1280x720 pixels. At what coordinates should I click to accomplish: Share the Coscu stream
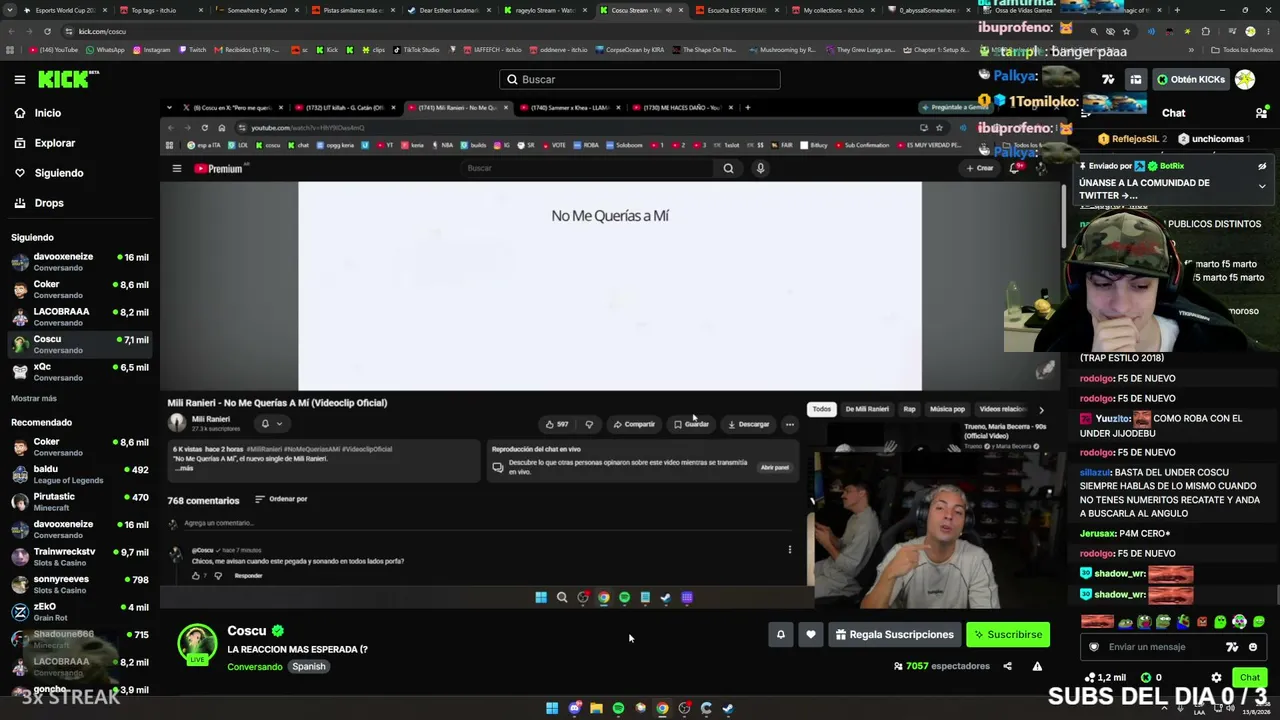pyautogui.click(x=1007, y=666)
